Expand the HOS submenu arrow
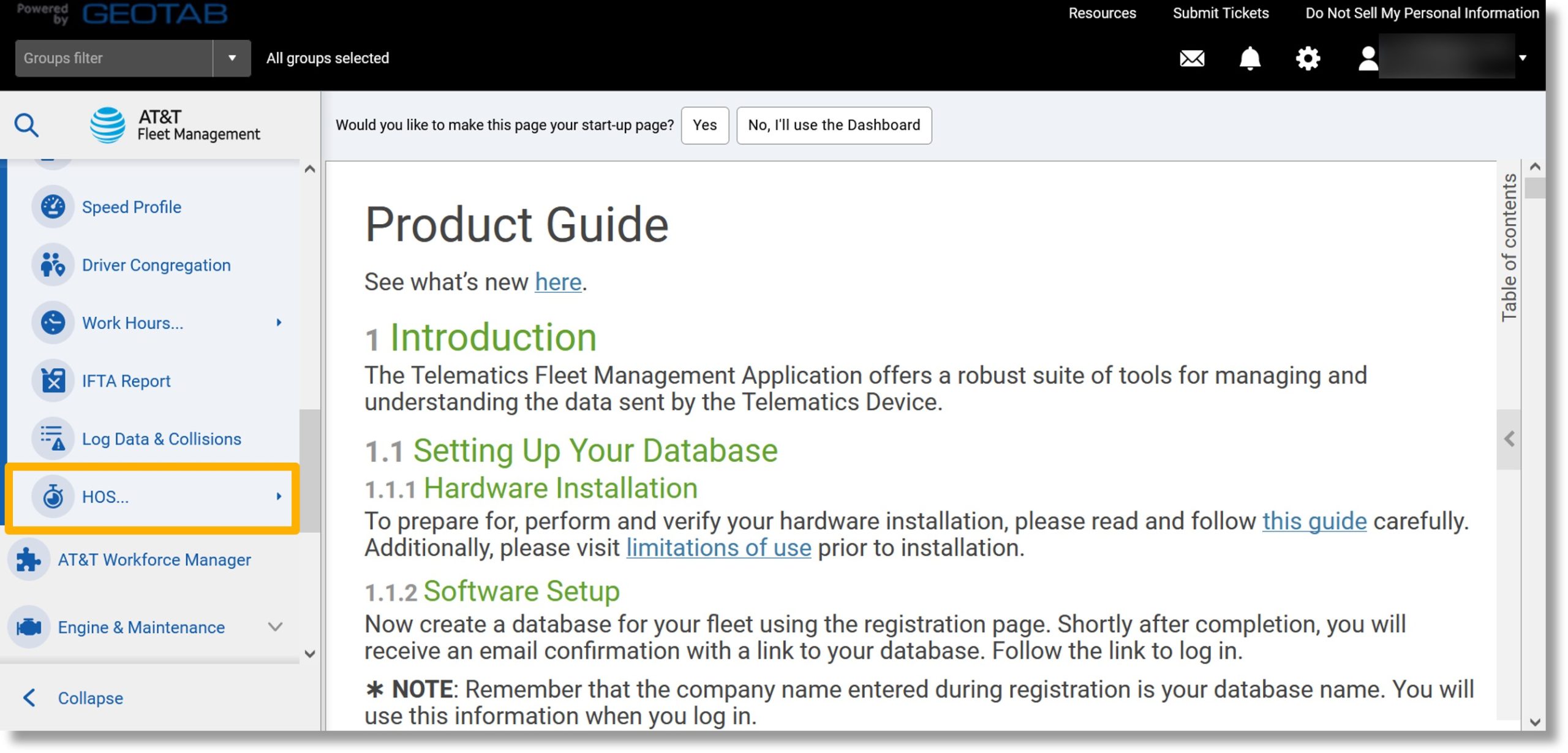Screen dimensions: 1568x753 (279, 496)
